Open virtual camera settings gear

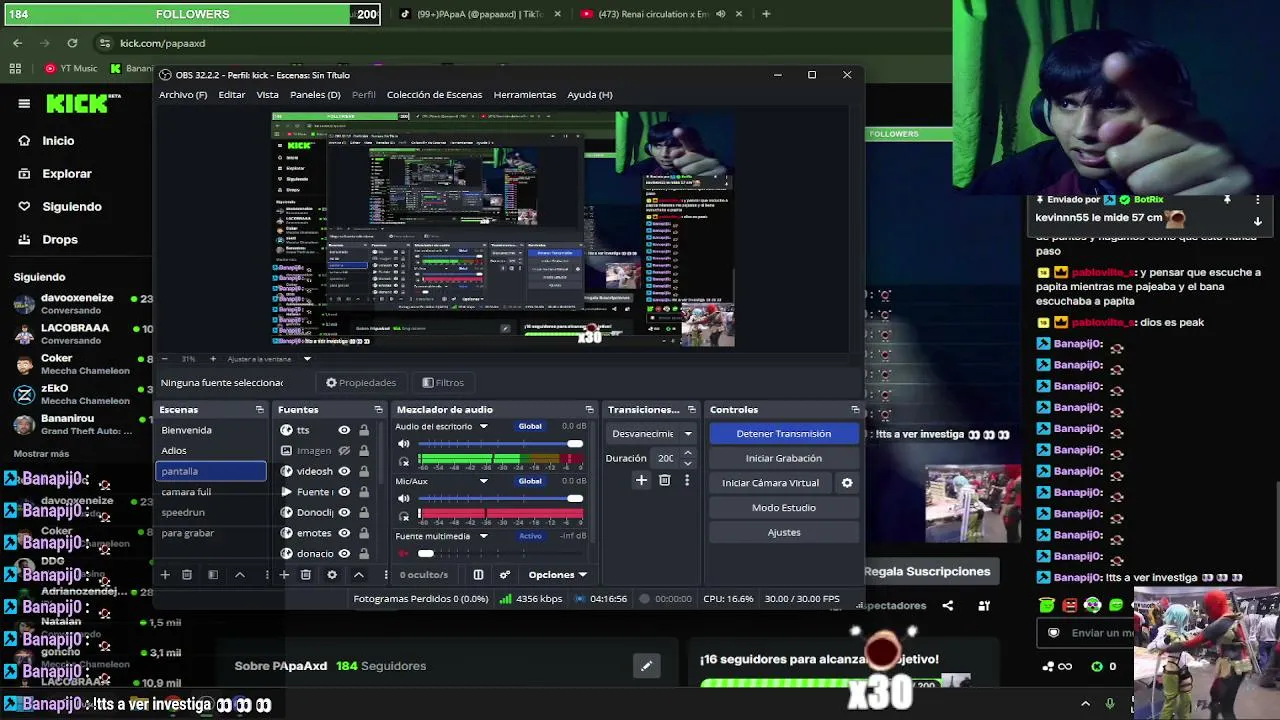[847, 483]
